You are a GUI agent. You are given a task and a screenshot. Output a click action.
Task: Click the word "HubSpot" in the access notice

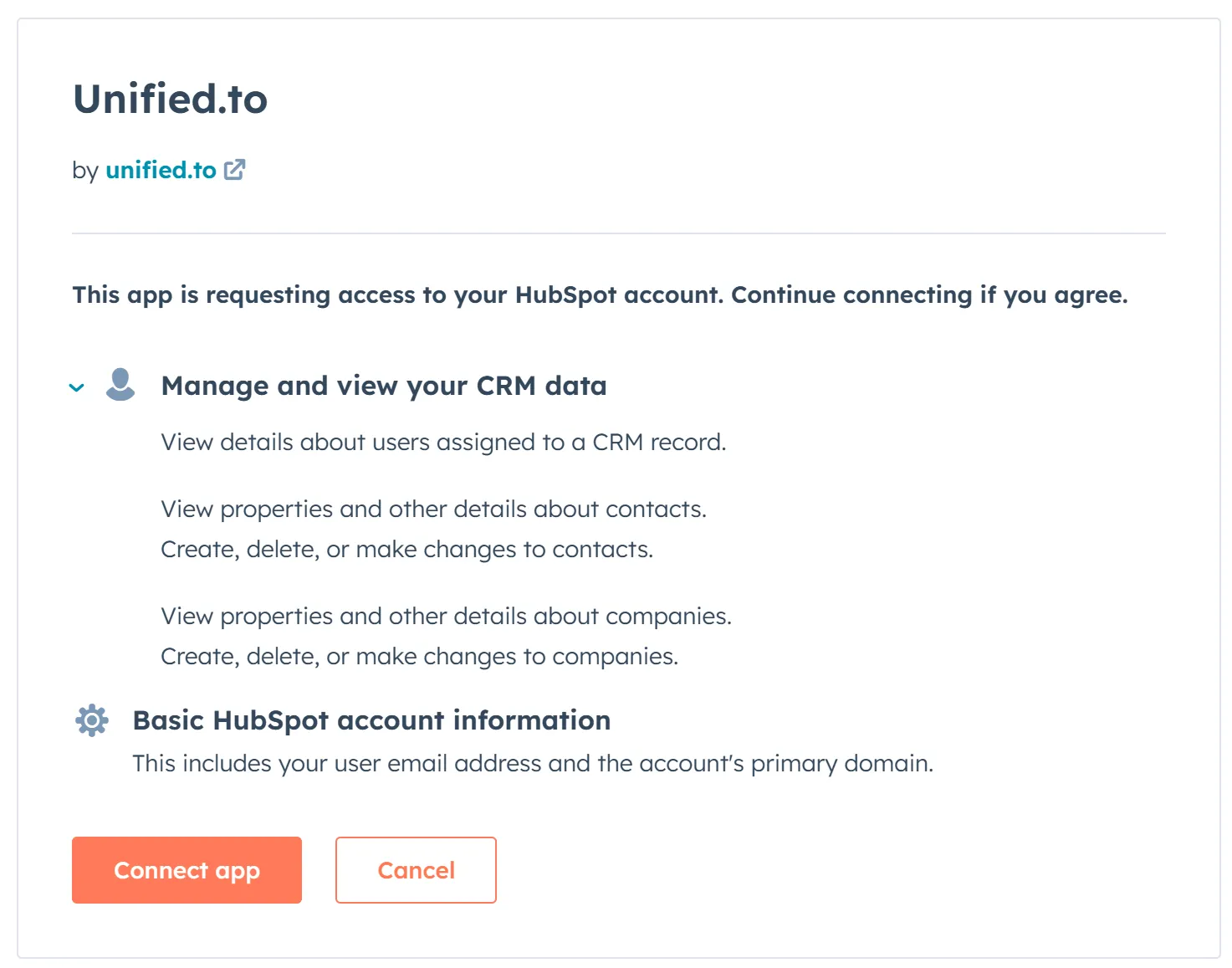click(565, 294)
